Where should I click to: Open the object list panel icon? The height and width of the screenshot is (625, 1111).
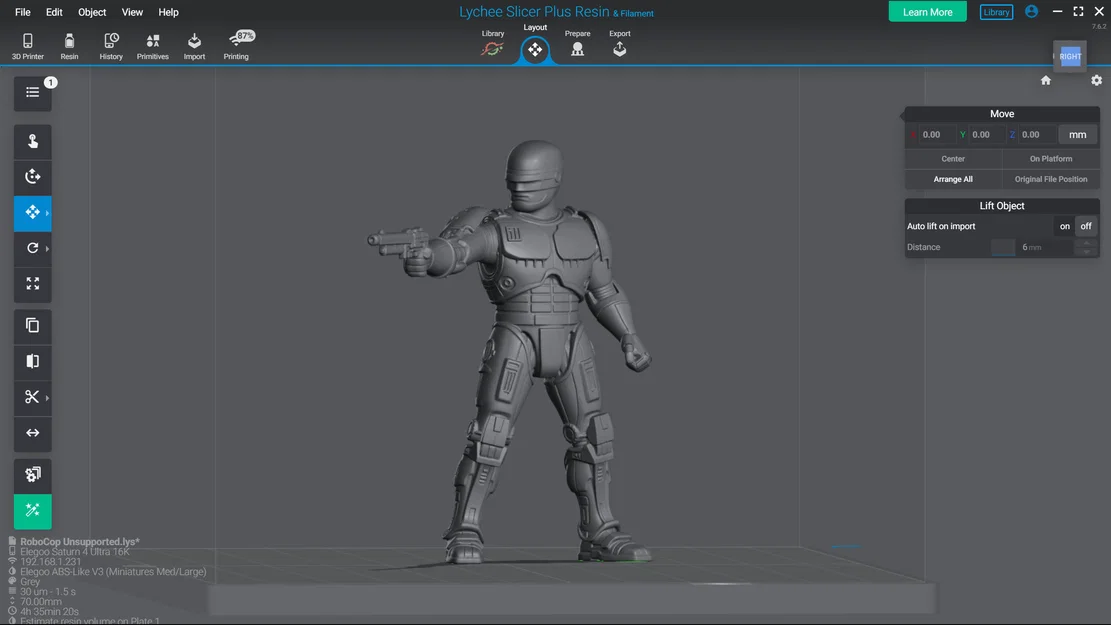(x=33, y=93)
